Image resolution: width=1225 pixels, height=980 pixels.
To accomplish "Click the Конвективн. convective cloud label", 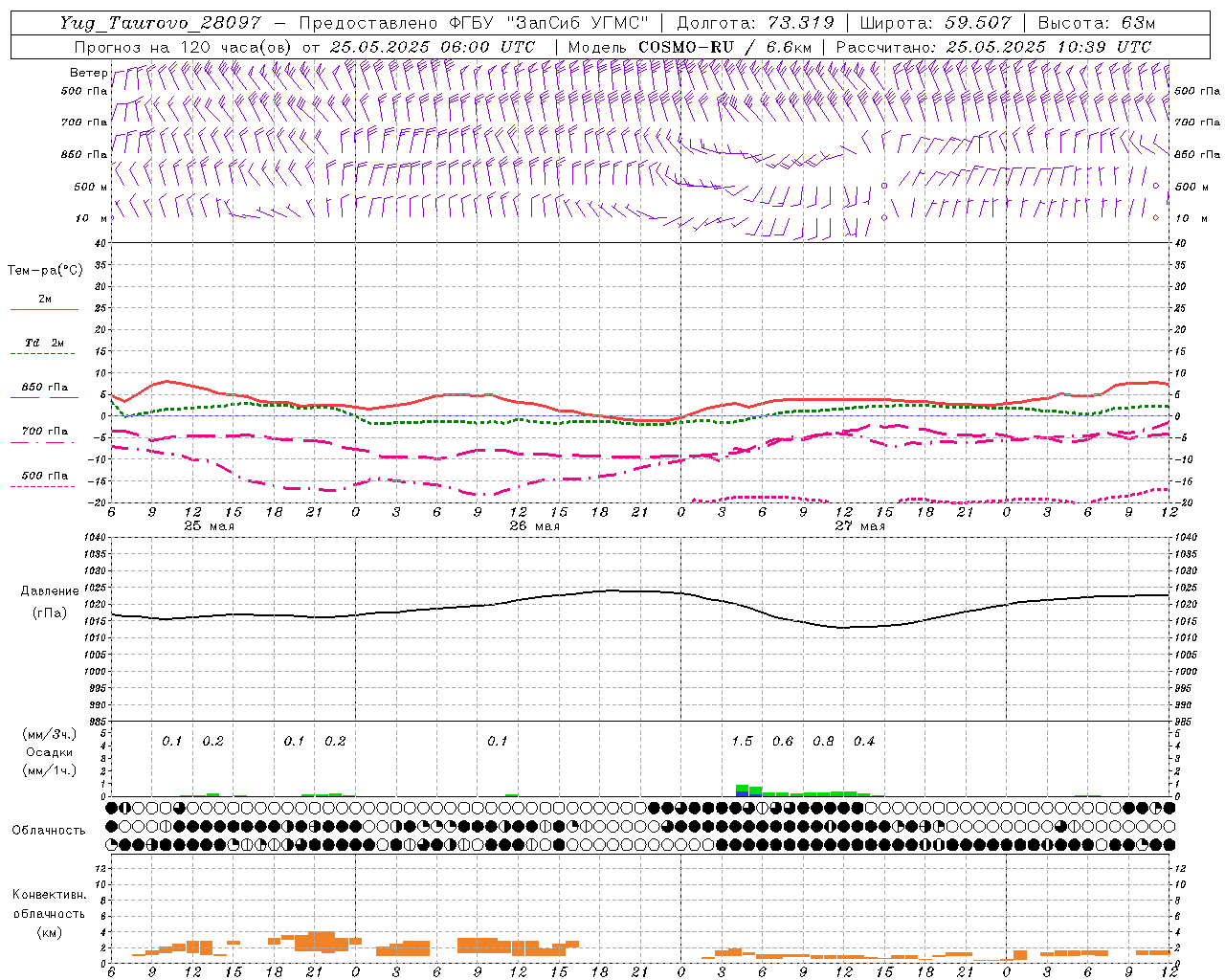I will pyautogui.click(x=49, y=895).
